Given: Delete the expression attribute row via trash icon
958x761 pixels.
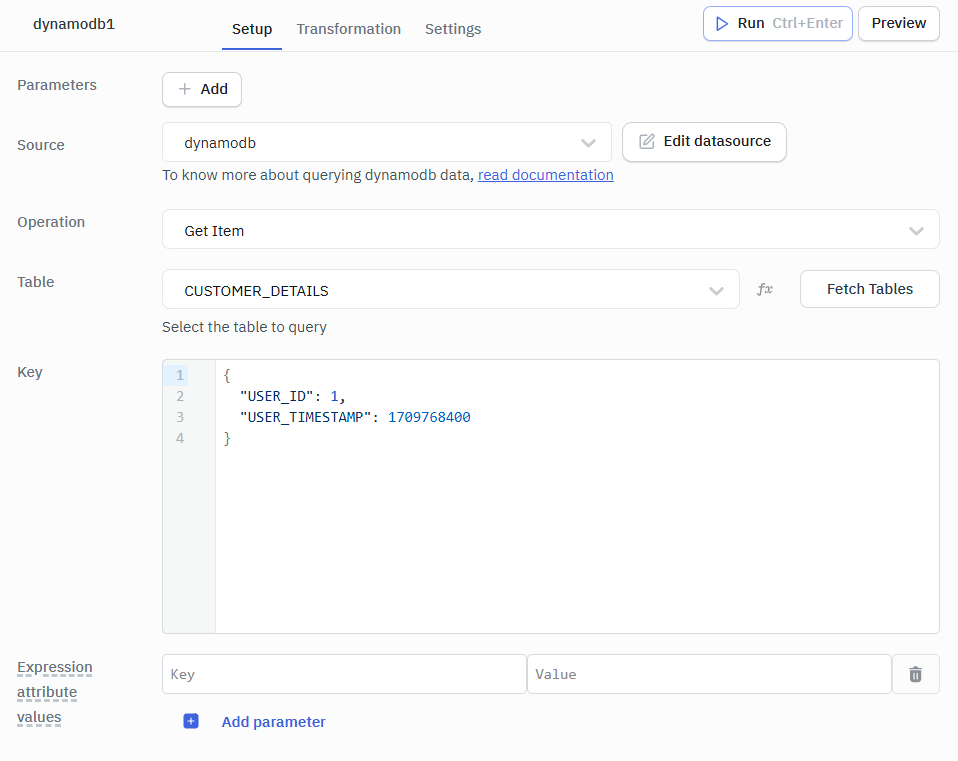Looking at the screenshot, I should click(915, 674).
